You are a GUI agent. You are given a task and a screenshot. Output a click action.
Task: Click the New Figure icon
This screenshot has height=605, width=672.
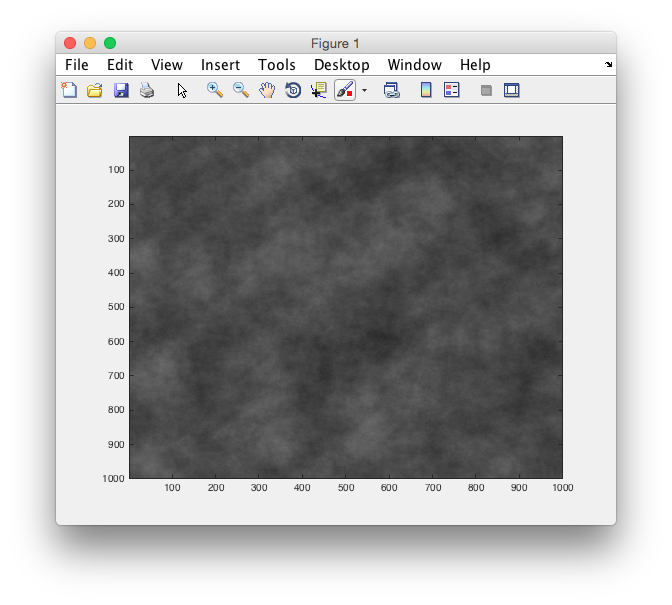[69, 90]
